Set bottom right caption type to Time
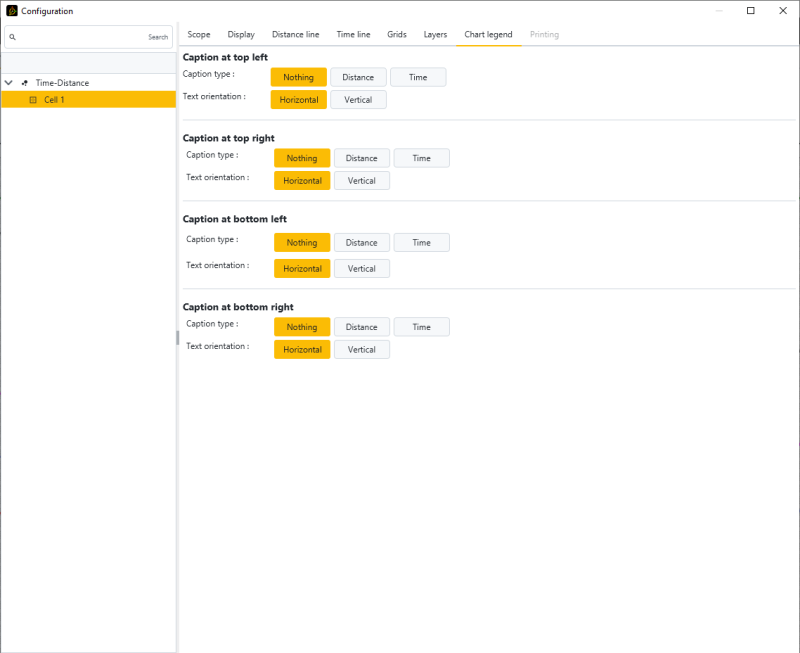 pos(421,327)
